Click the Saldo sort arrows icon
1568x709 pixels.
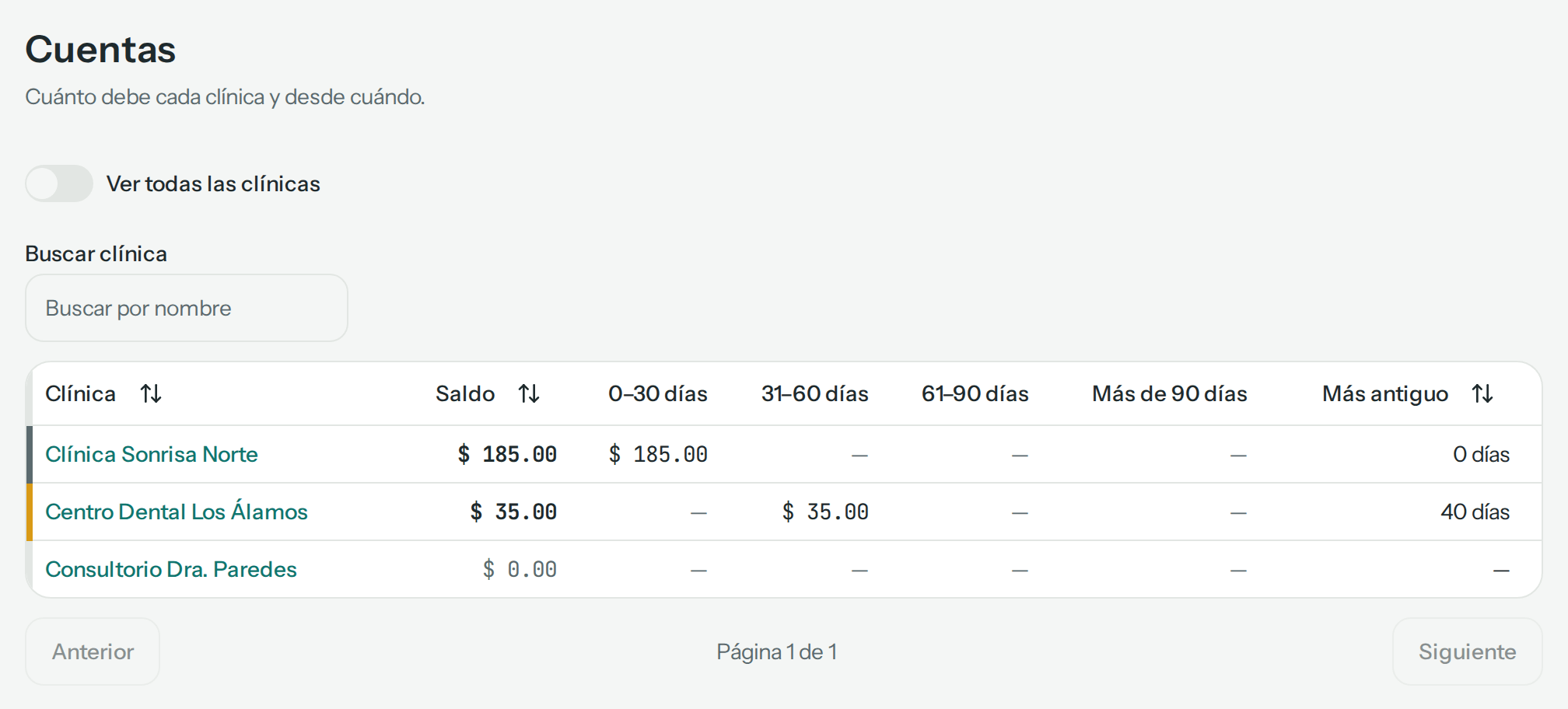coord(530,393)
